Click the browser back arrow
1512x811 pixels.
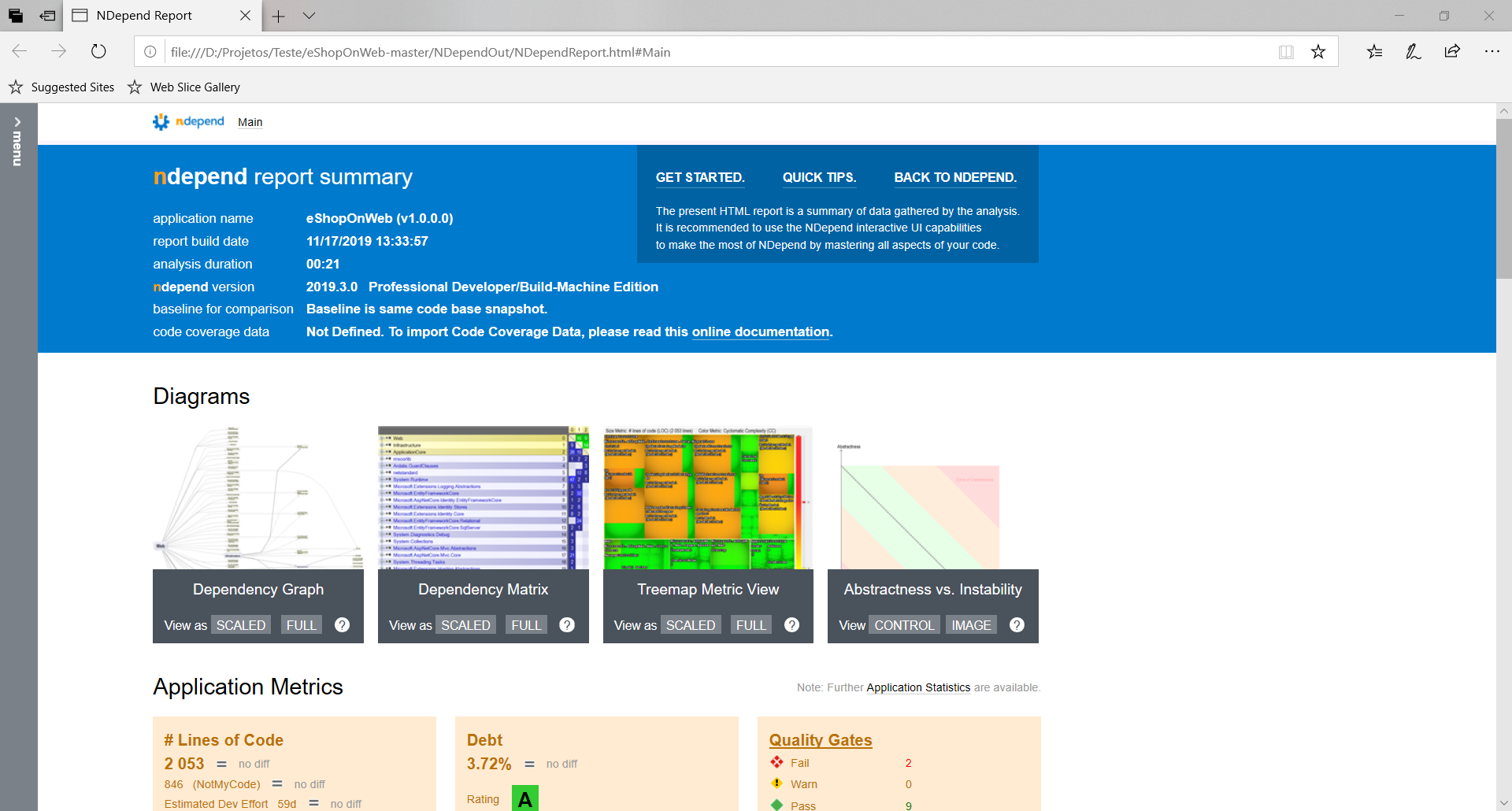tap(20, 52)
